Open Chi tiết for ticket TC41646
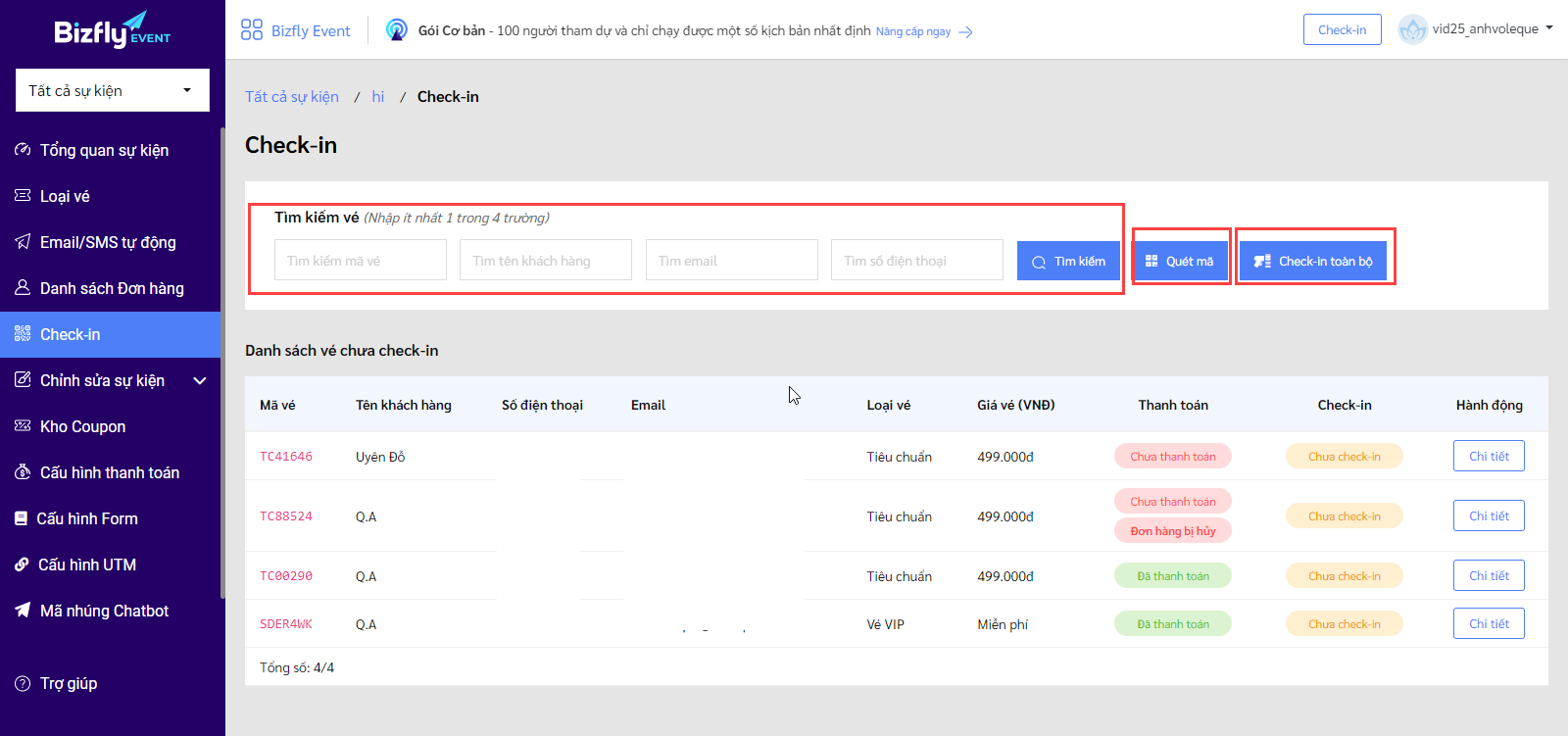1568x736 pixels. (1489, 456)
